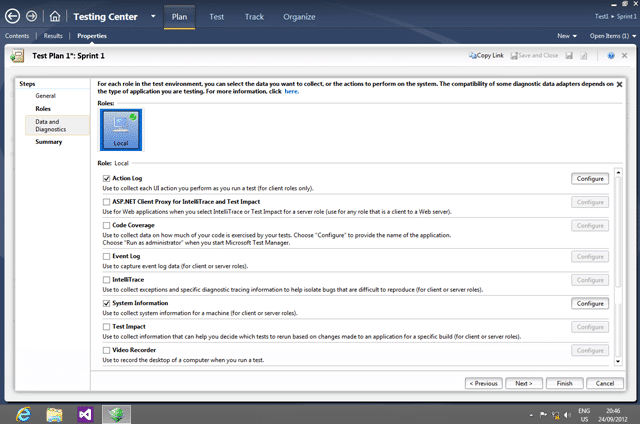Open the Open Items (1) dropdown

613,36
